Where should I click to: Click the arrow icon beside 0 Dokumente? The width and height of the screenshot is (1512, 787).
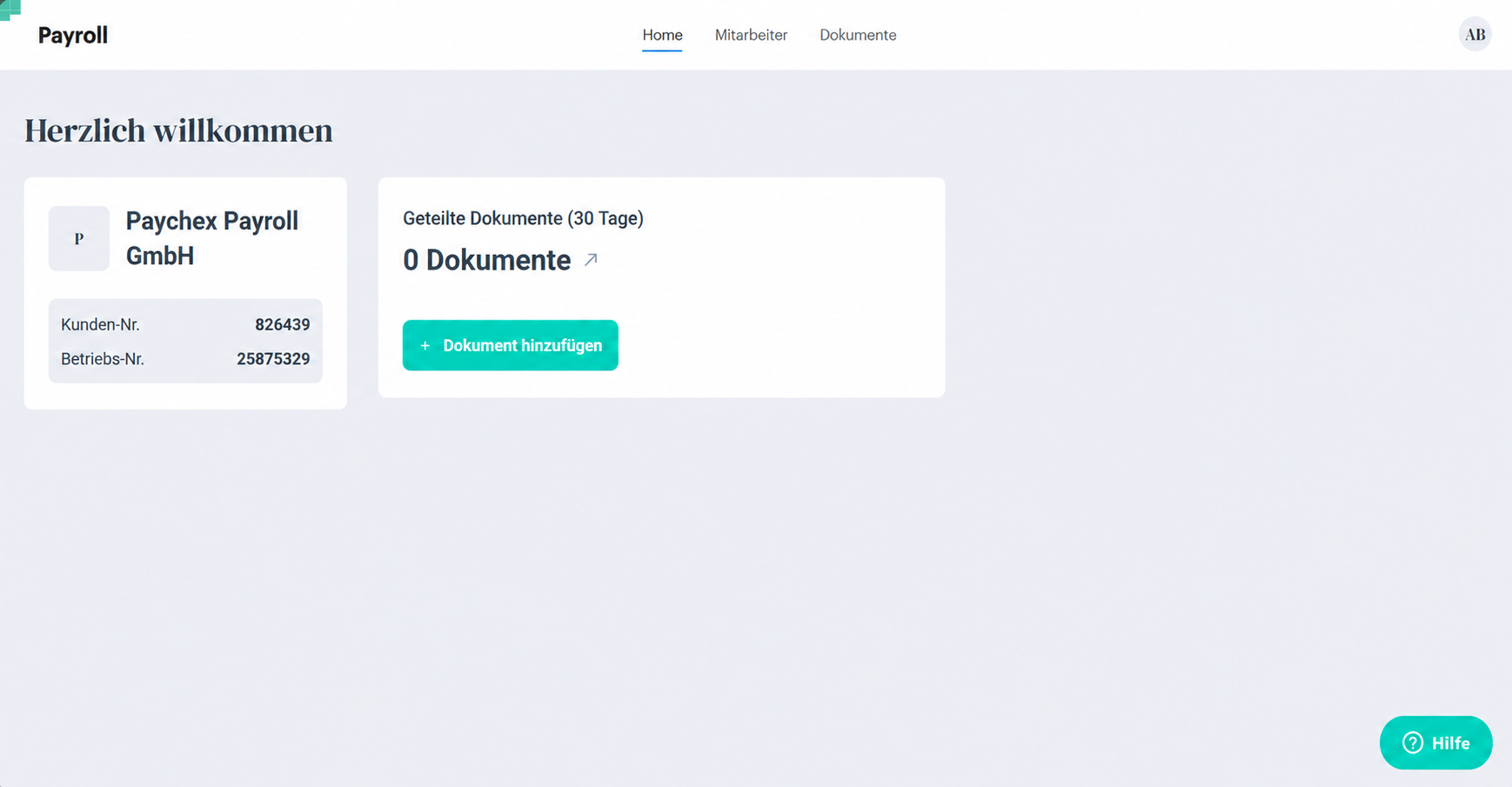(x=591, y=259)
